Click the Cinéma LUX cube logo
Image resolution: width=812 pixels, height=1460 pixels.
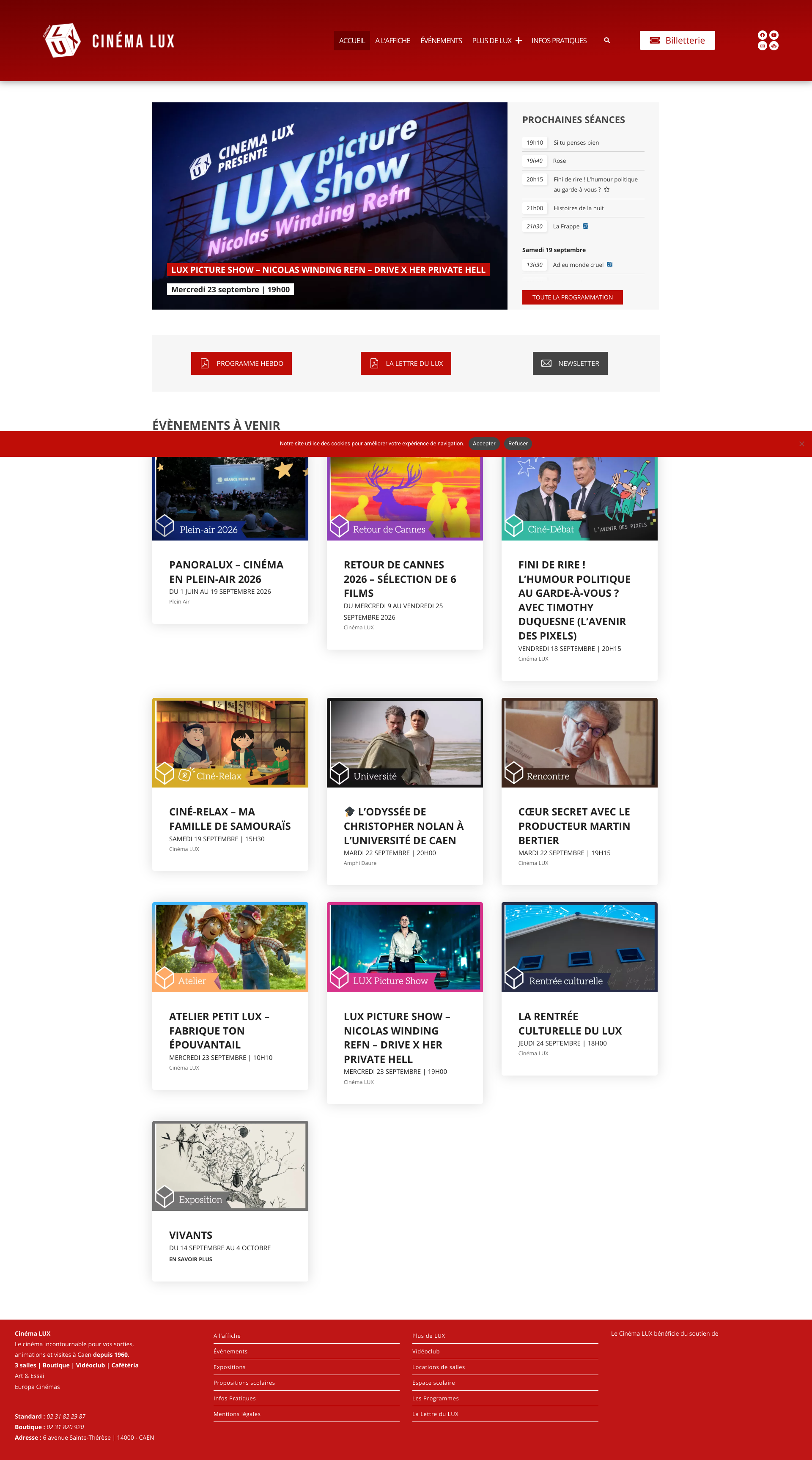pyautogui.click(x=62, y=40)
